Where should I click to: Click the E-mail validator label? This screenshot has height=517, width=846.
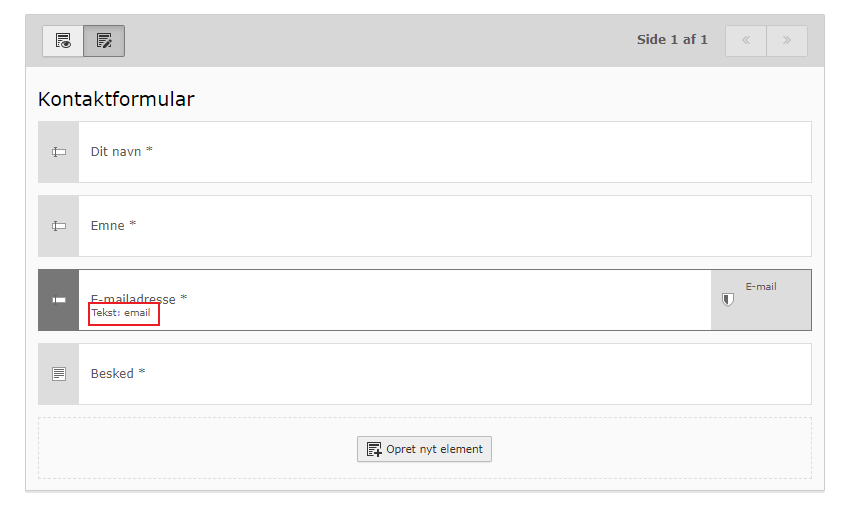pyautogui.click(x=761, y=286)
